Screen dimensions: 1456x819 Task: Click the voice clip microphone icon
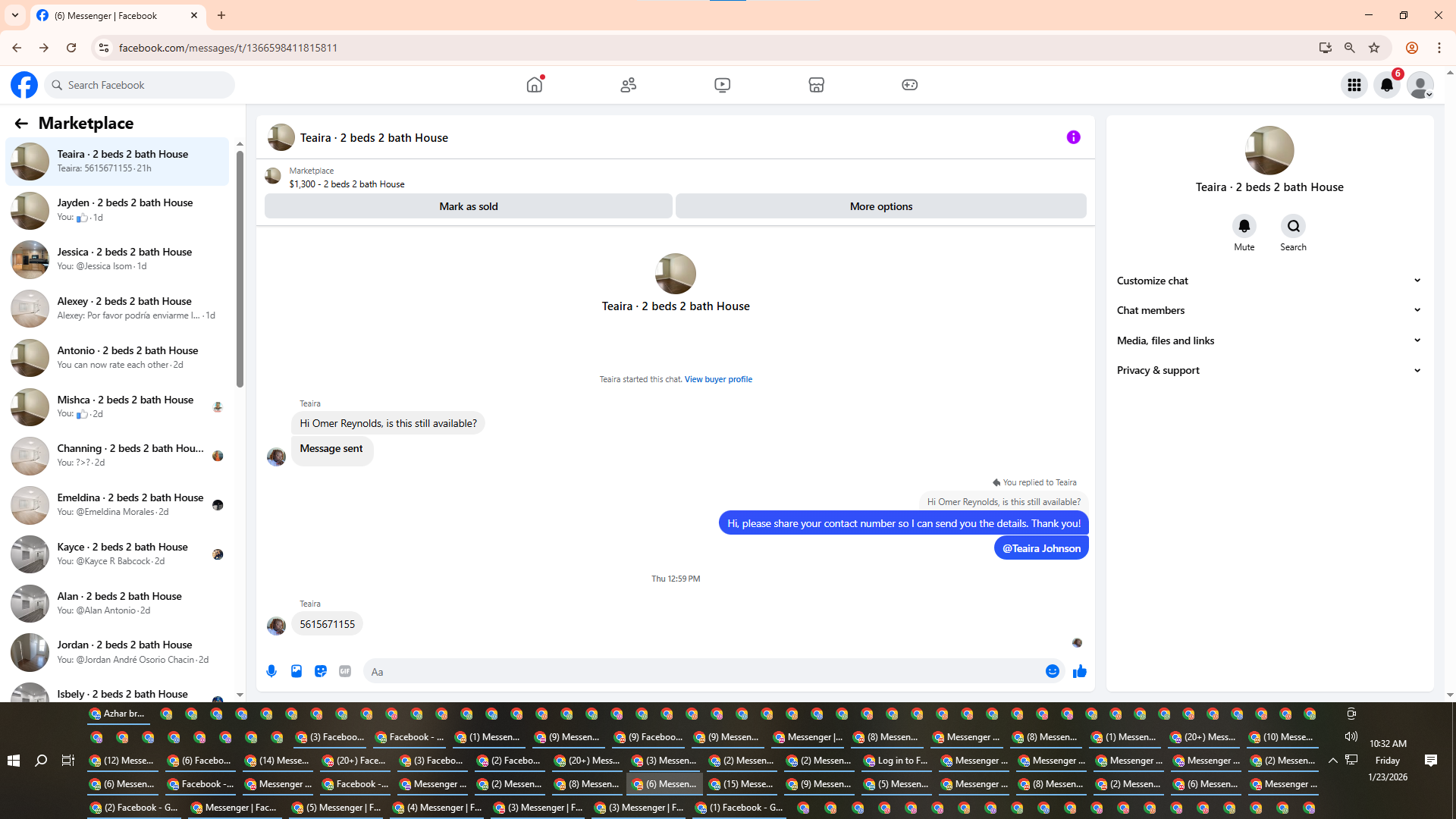pos(271,671)
